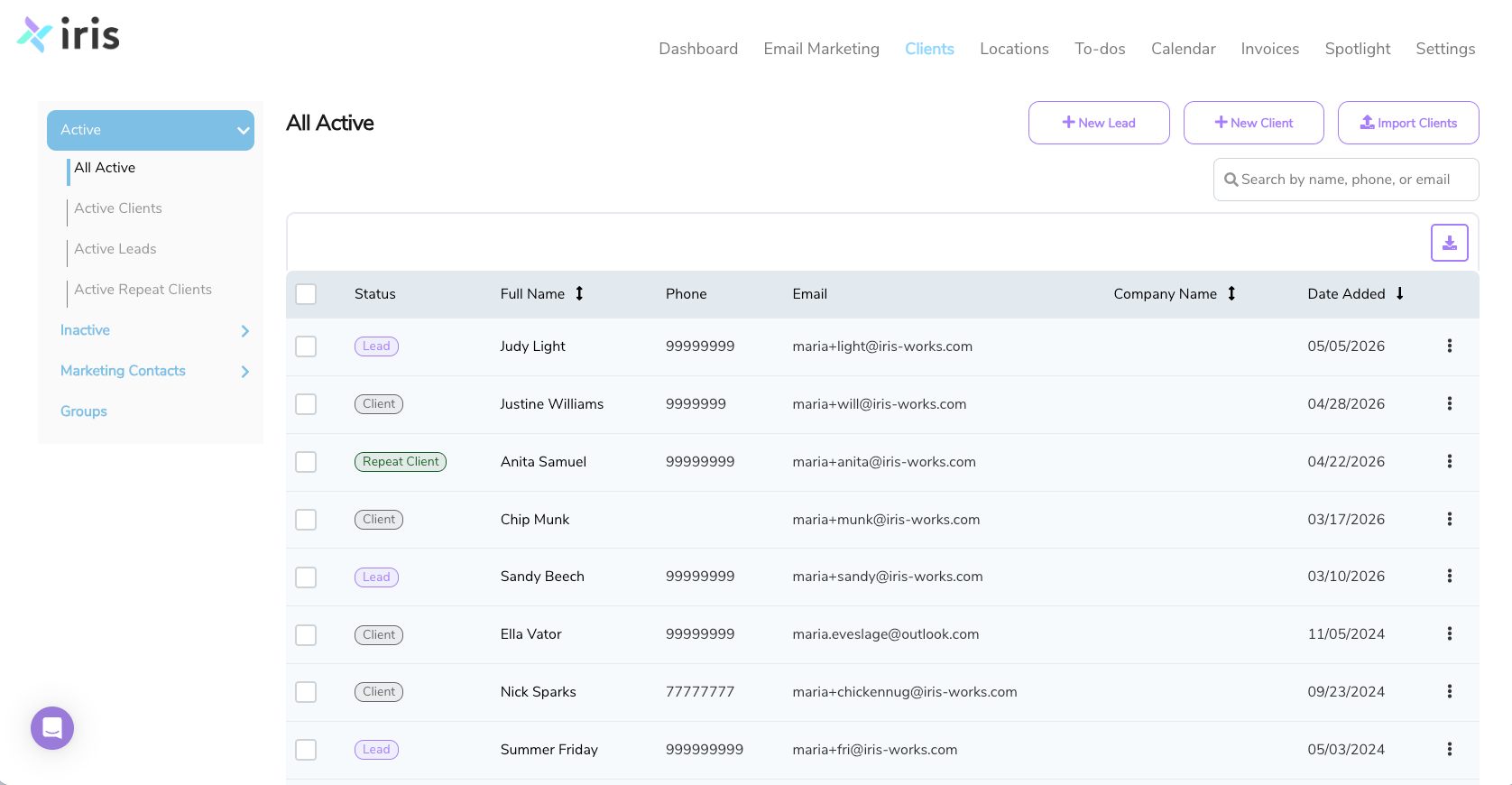Image resolution: width=1512 pixels, height=785 pixels.
Task: Collapse the Active sidebar section
Action: pos(151,130)
